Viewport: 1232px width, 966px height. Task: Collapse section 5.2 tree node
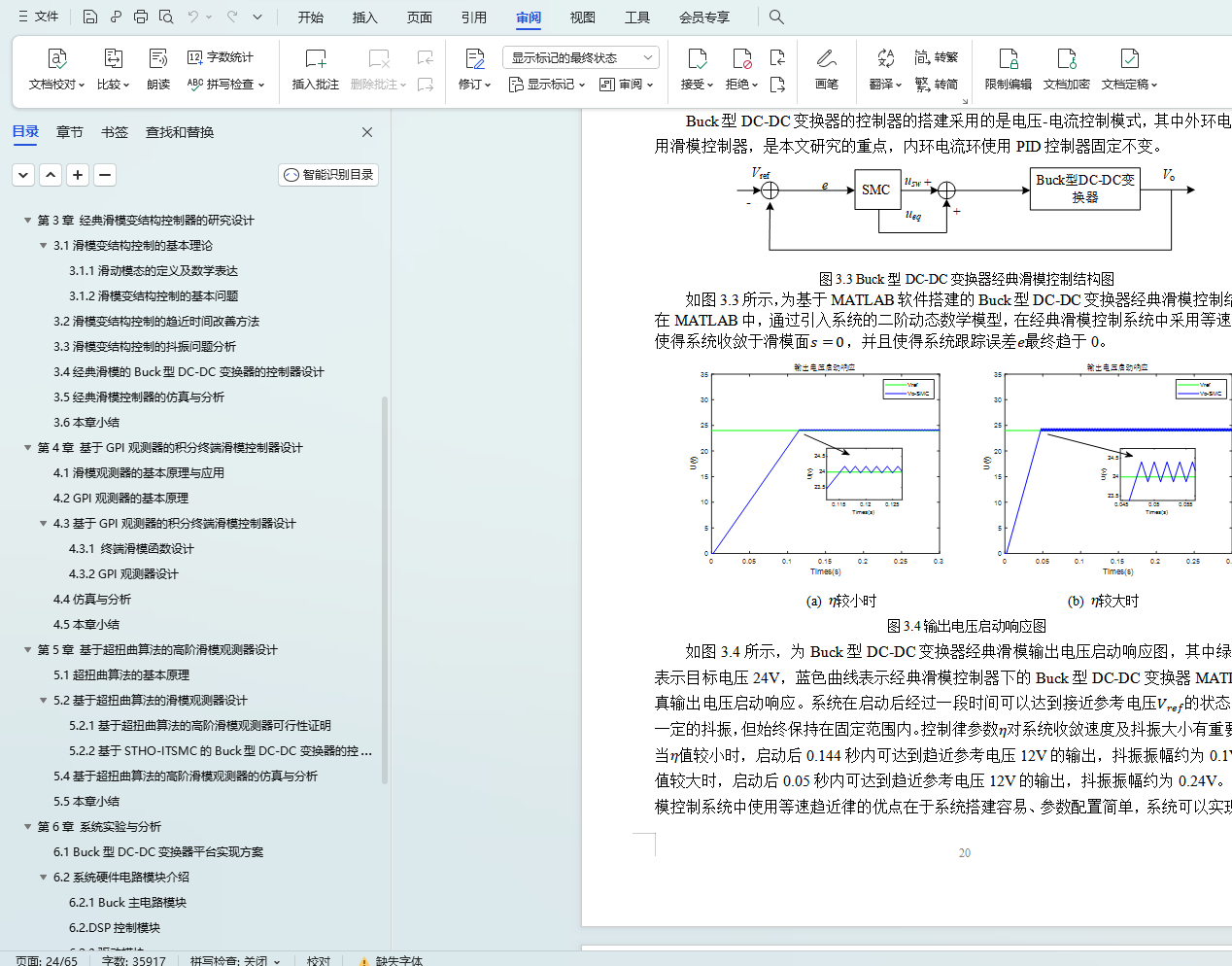44,701
